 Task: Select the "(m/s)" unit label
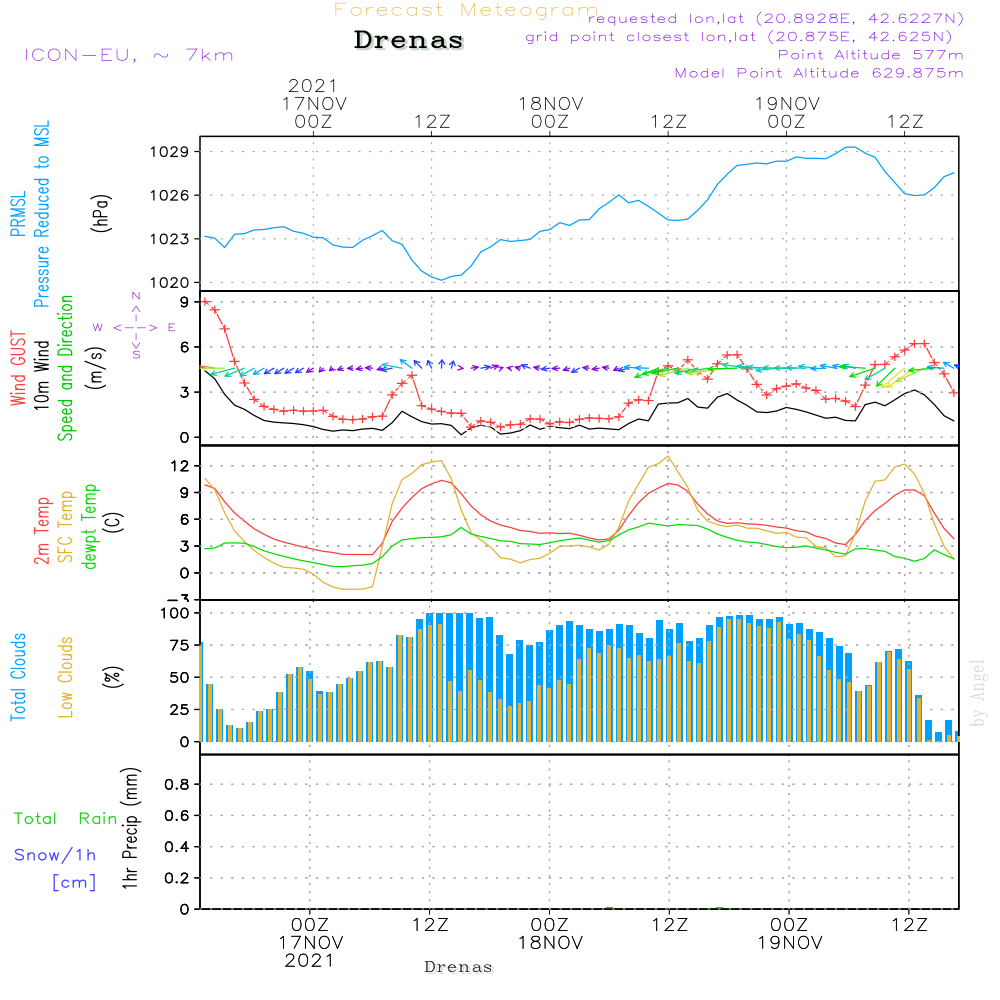[96, 368]
